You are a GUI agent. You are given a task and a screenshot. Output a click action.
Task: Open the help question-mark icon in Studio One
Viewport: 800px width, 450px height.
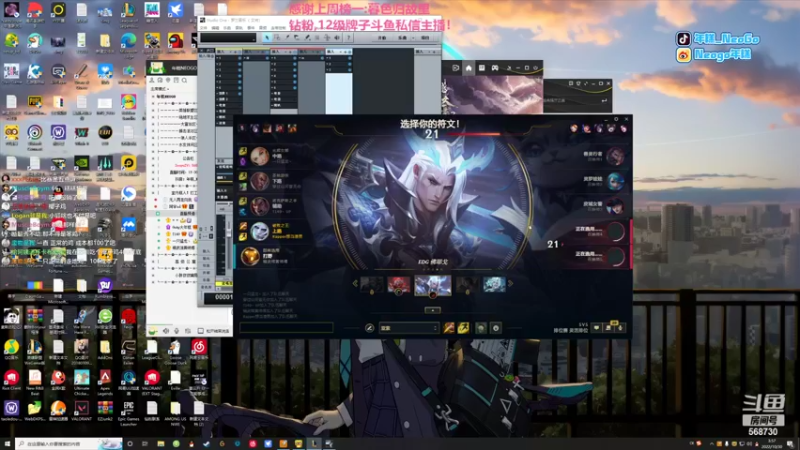pyautogui.click(x=348, y=38)
